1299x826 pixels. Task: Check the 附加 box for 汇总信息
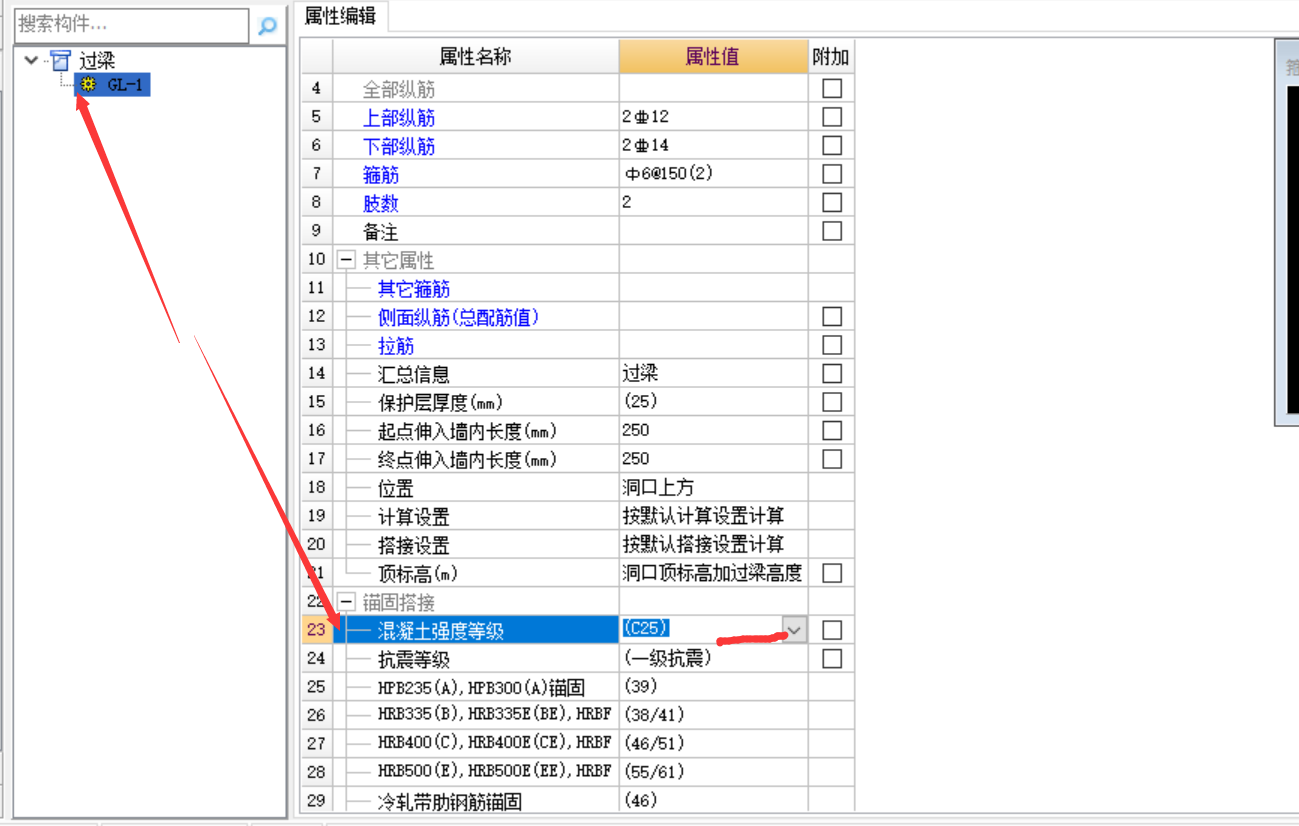832,374
